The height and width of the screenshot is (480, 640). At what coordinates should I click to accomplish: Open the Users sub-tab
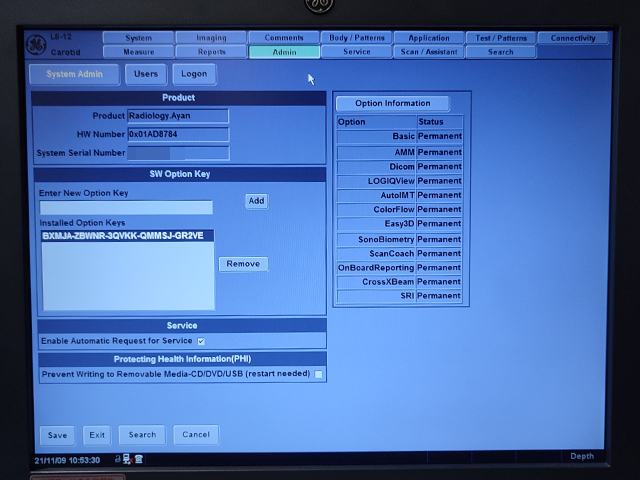click(x=146, y=74)
